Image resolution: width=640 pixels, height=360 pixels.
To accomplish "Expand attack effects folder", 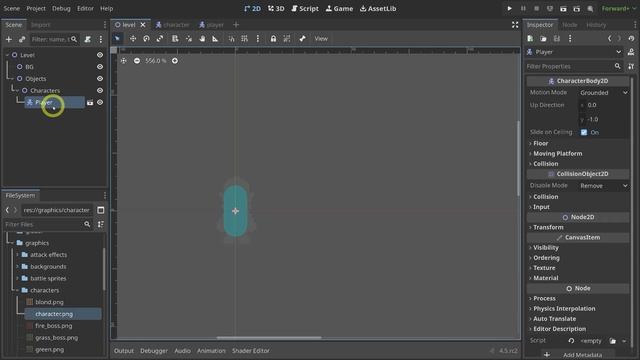I will [18, 255].
